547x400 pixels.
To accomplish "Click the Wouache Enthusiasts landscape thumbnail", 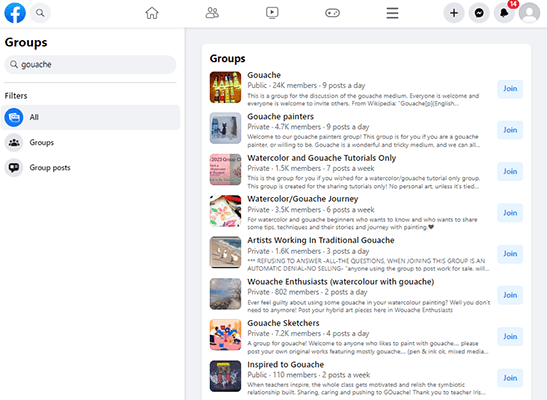I will tap(225, 294).
